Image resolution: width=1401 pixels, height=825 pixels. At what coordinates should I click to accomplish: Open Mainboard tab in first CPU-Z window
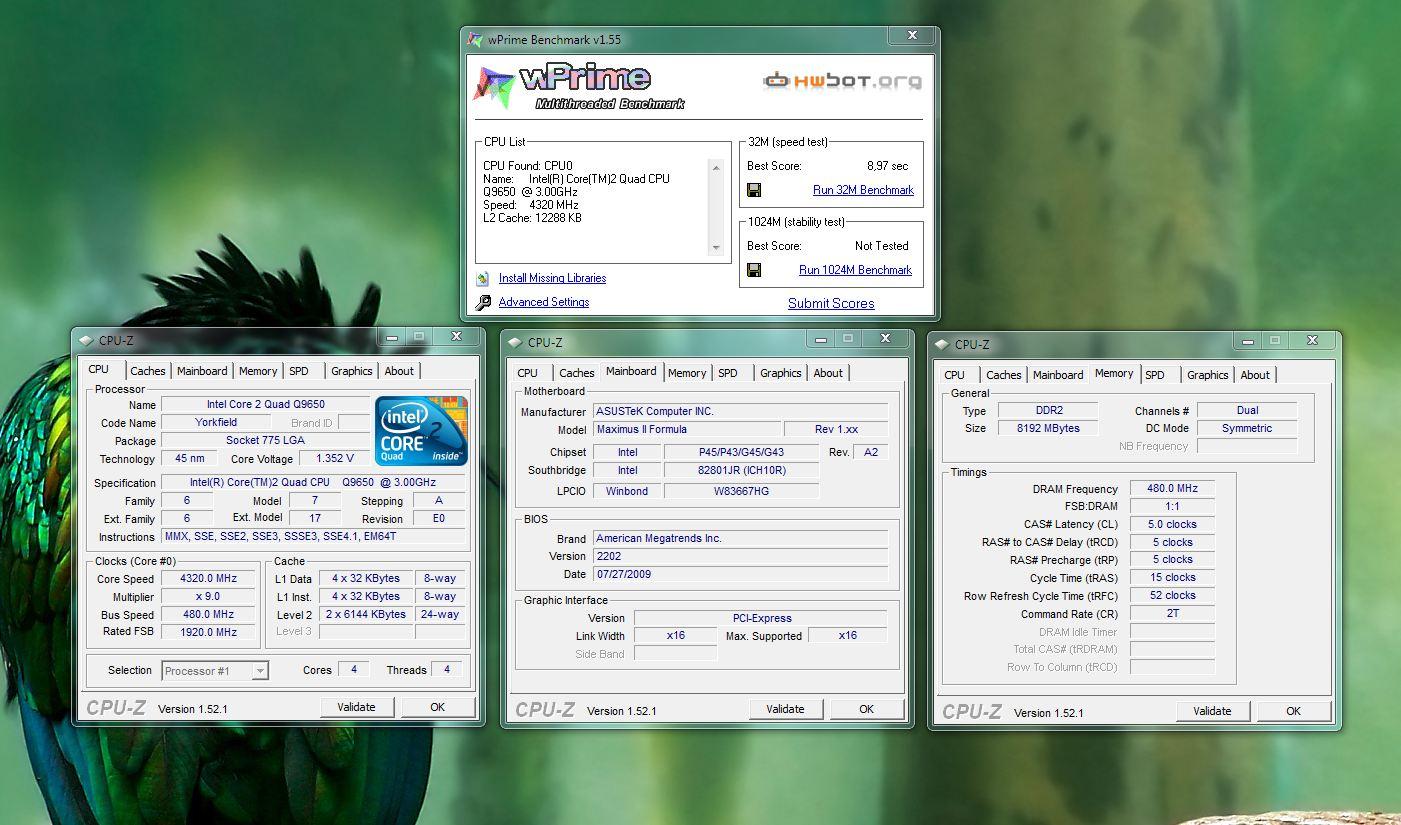coord(202,371)
